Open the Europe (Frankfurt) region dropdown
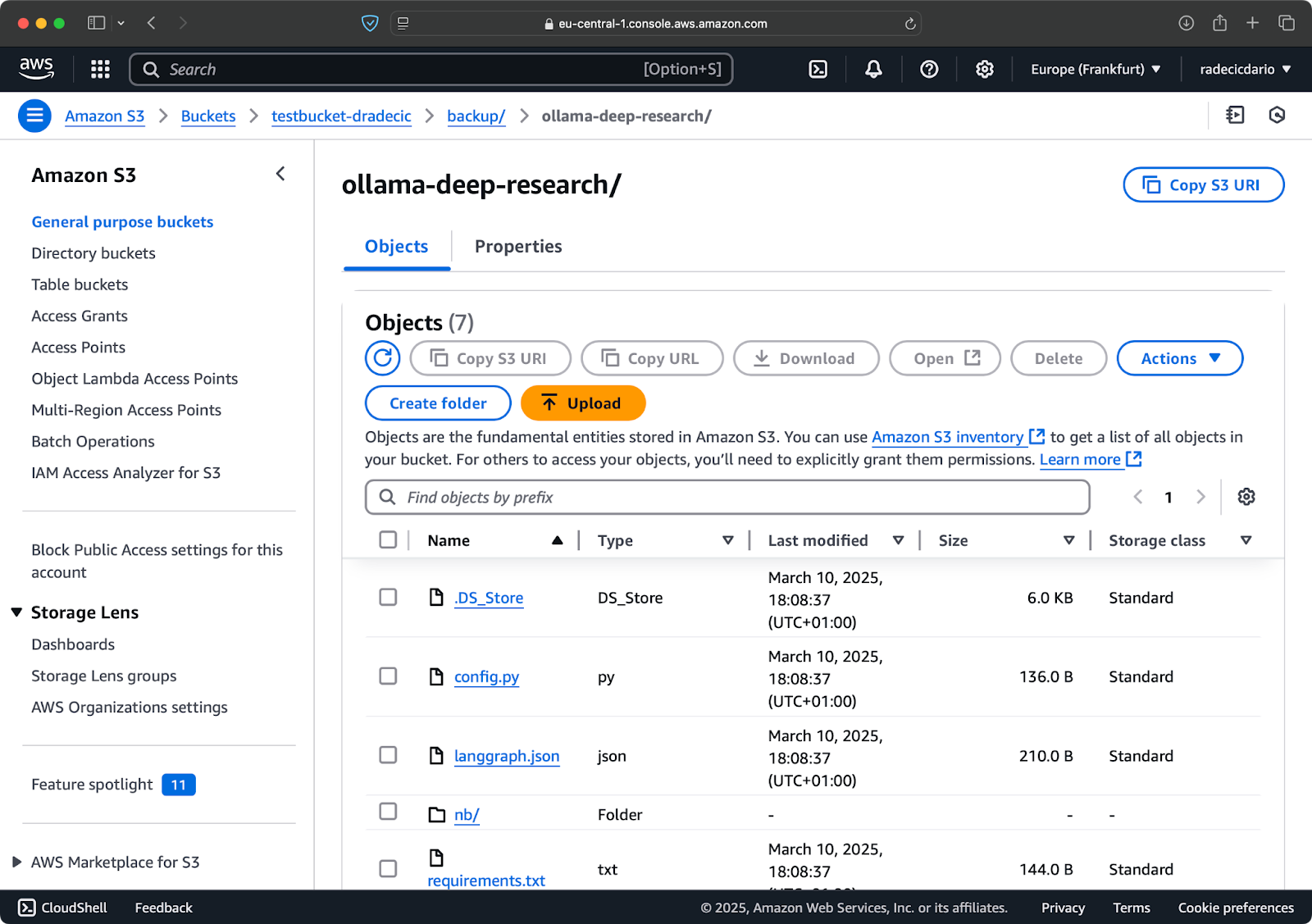The height and width of the screenshot is (924, 1312). click(1096, 69)
